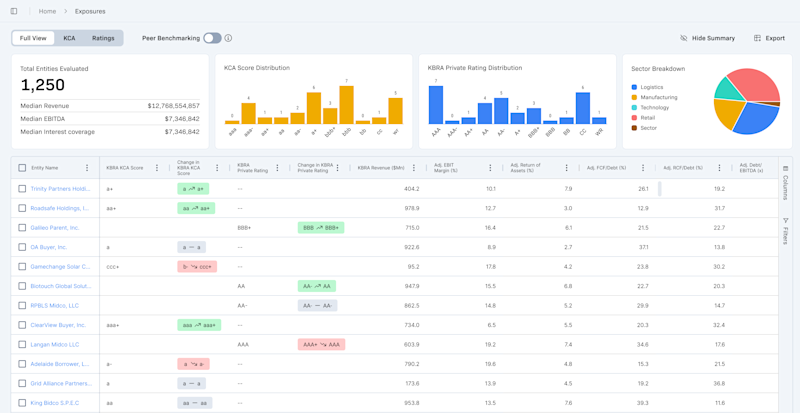Open Peer Benchmarking info icon
The width and height of the screenshot is (800, 413).
point(229,38)
